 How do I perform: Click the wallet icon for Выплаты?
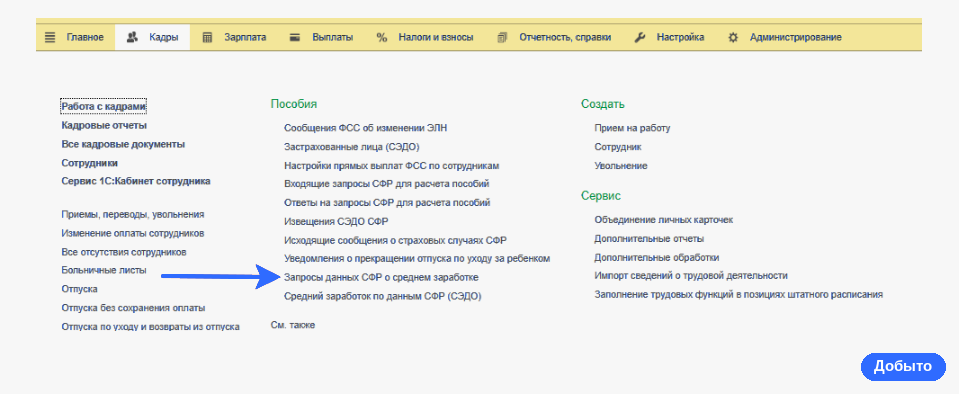point(295,37)
